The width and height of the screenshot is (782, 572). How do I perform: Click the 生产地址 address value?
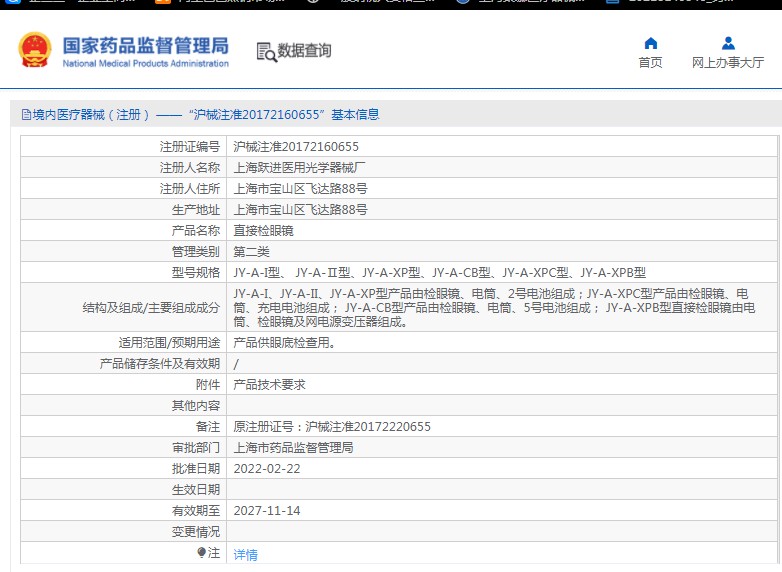pos(300,209)
